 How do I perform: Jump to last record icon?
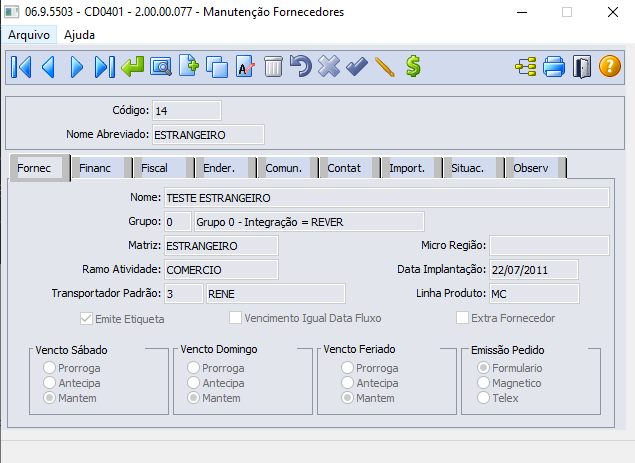[x=104, y=67]
